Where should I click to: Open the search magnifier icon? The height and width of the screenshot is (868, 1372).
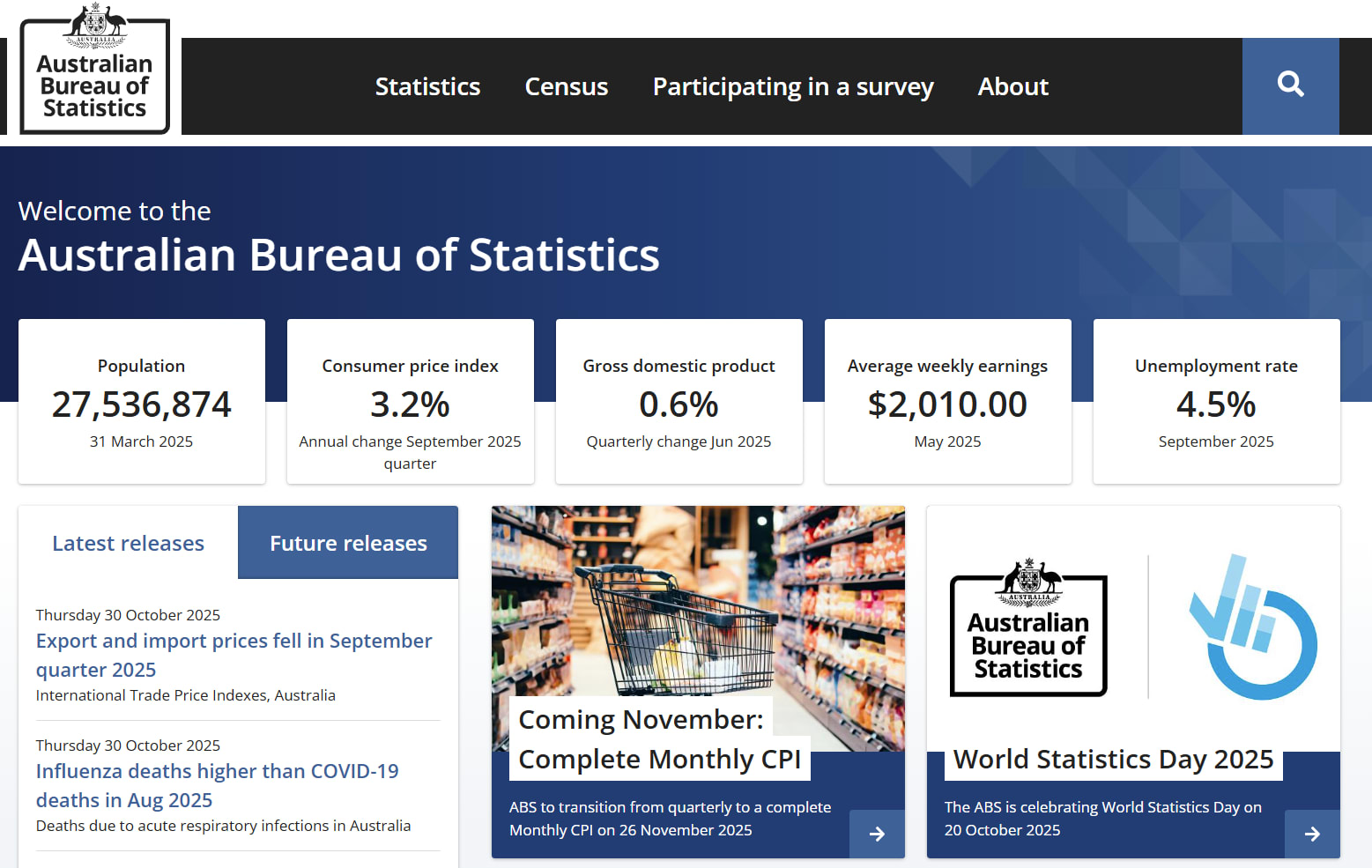pyautogui.click(x=1290, y=85)
